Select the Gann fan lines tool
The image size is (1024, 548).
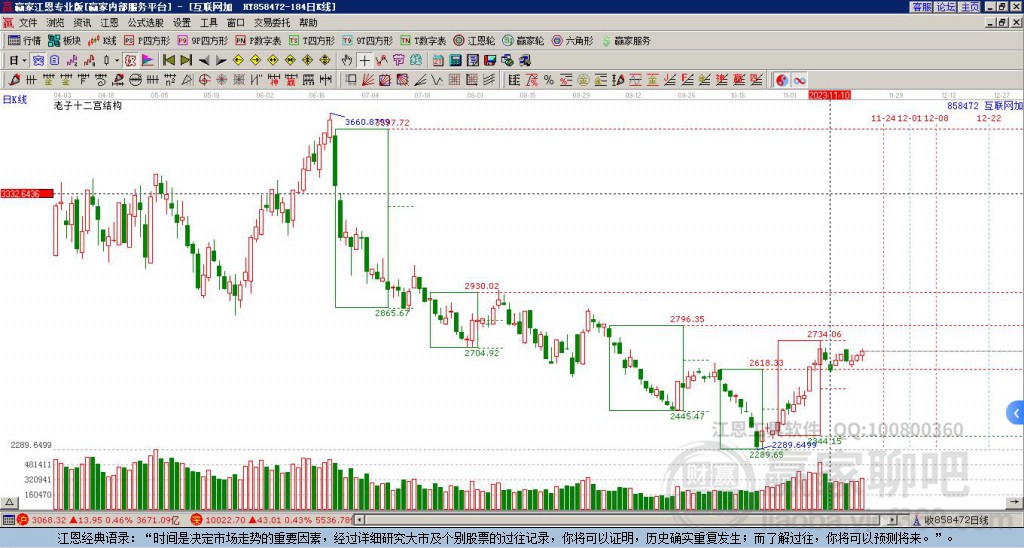click(368, 80)
